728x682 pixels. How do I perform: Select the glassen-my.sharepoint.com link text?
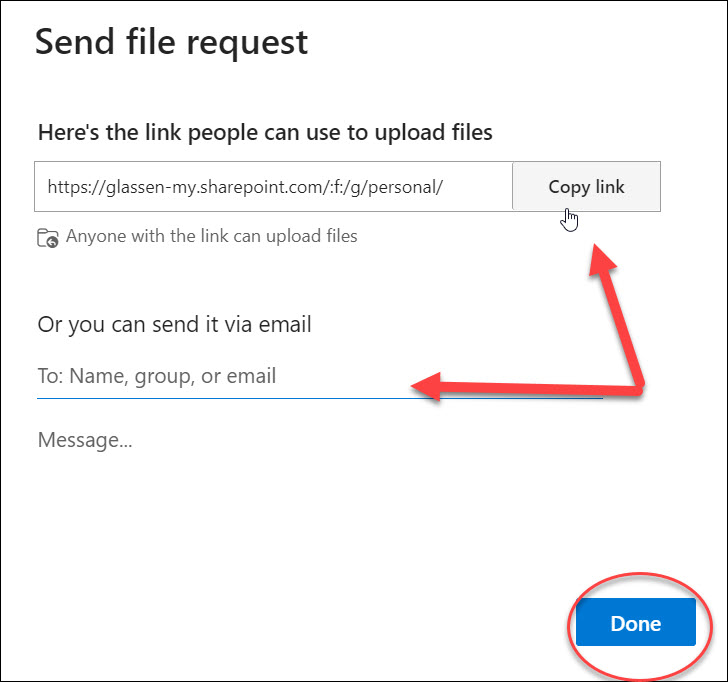[x=245, y=187]
